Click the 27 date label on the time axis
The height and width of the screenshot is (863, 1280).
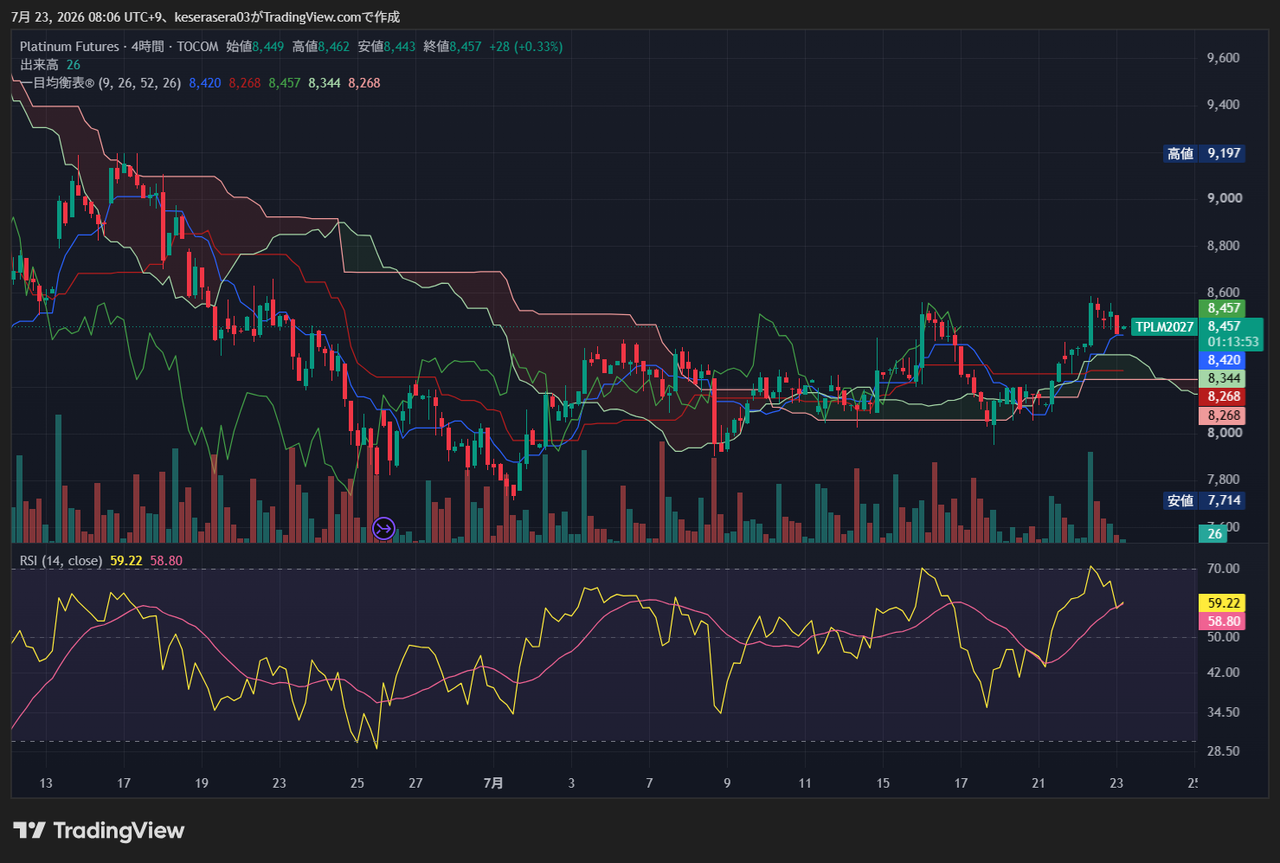point(416,783)
